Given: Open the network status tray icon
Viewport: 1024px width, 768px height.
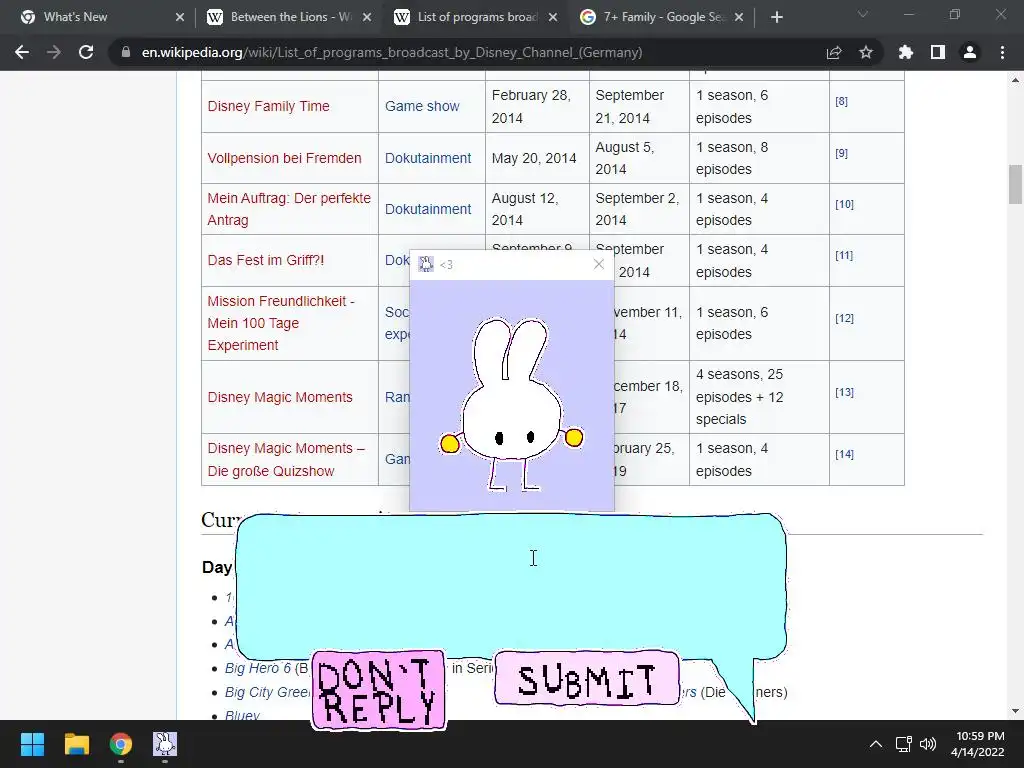Looking at the screenshot, I should pos(903,744).
